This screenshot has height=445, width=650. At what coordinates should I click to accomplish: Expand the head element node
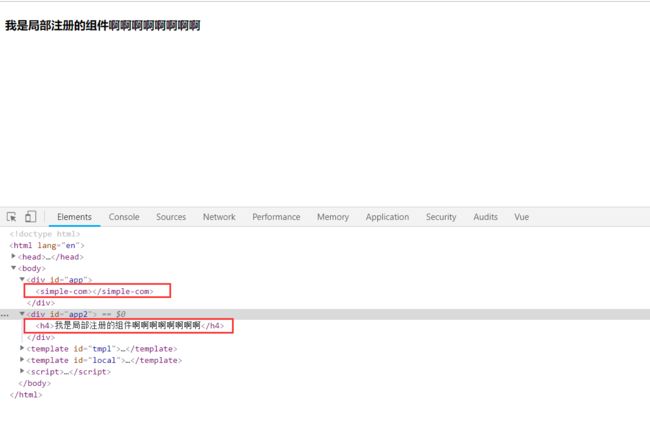[14, 256]
